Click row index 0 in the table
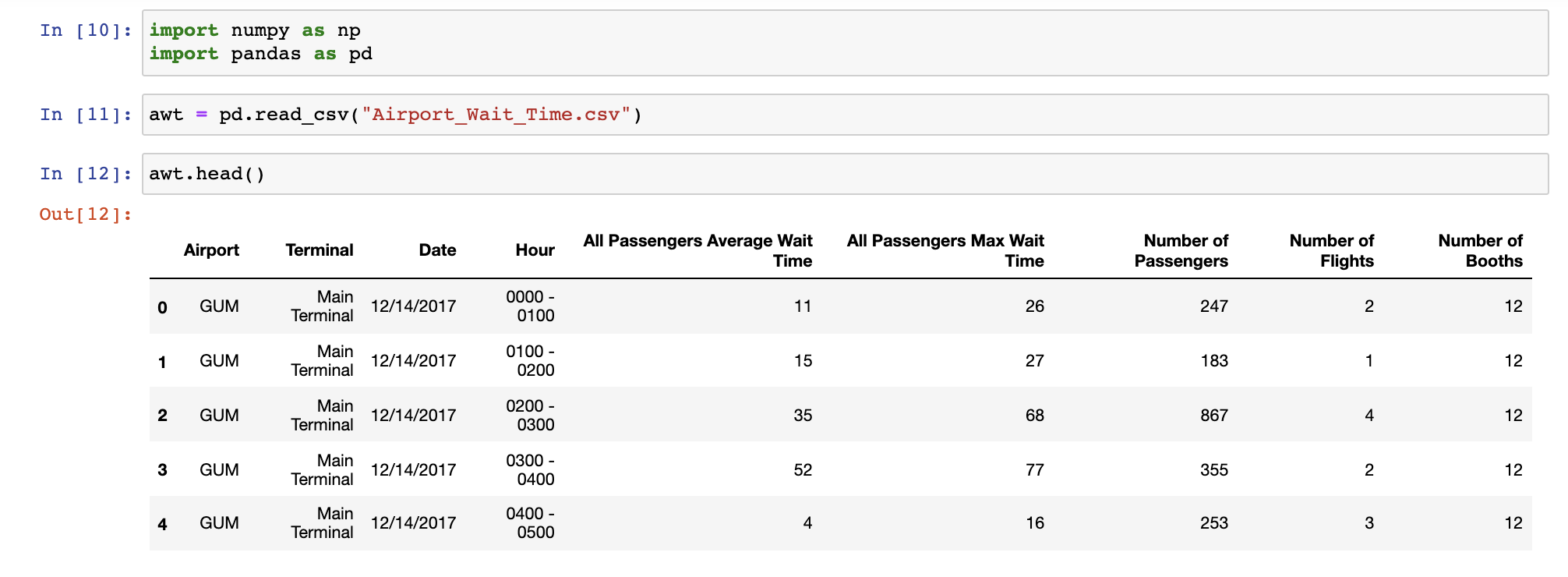The image size is (1568, 577). 162,307
